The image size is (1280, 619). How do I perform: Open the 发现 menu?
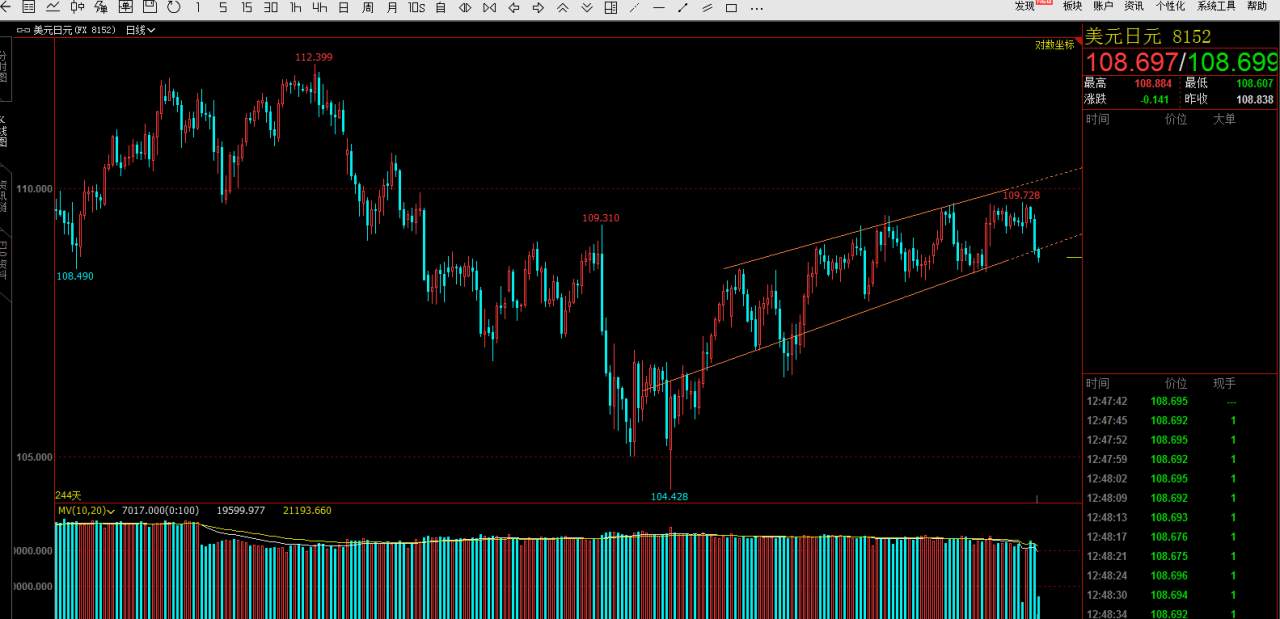click(1025, 6)
